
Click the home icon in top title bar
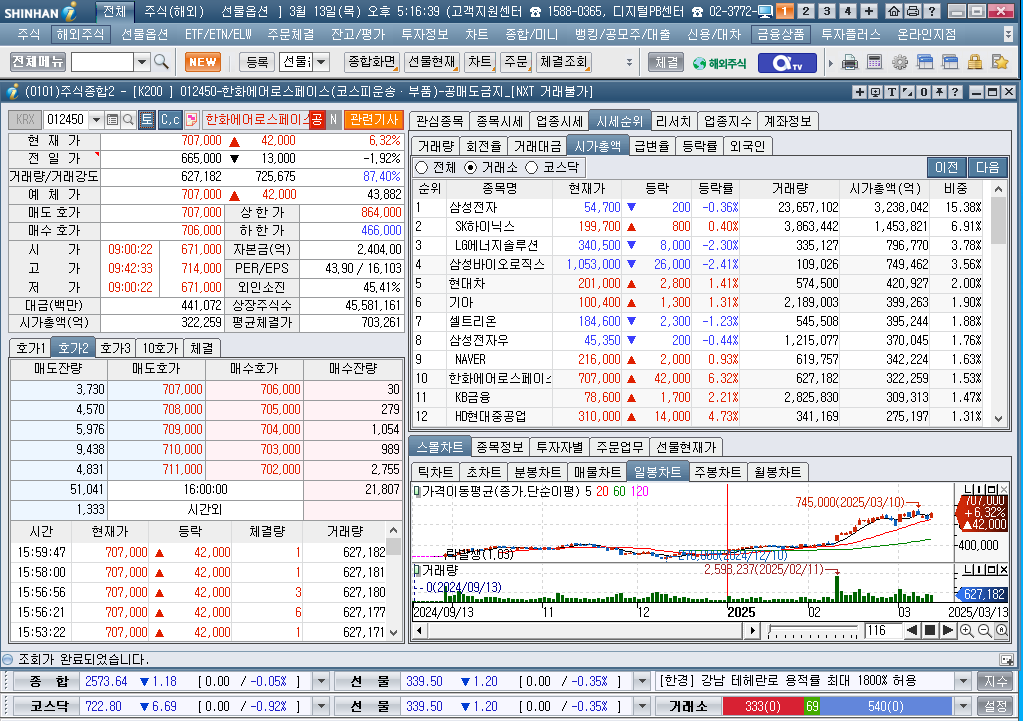click(x=894, y=11)
